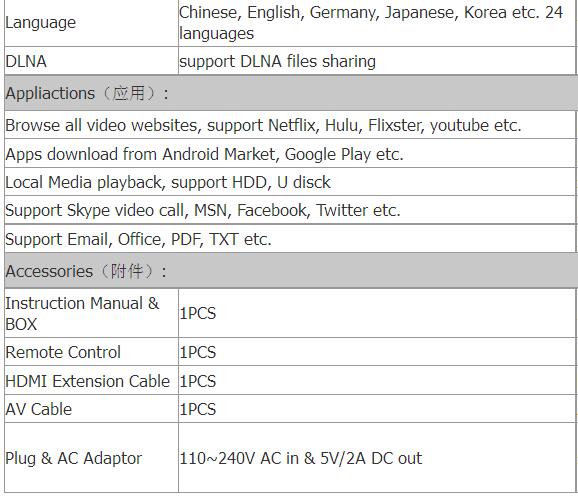The width and height of the screenshot is (578, 498).
Task: Click 1PCS beside Instruction Manual
Action: point(198,314)
